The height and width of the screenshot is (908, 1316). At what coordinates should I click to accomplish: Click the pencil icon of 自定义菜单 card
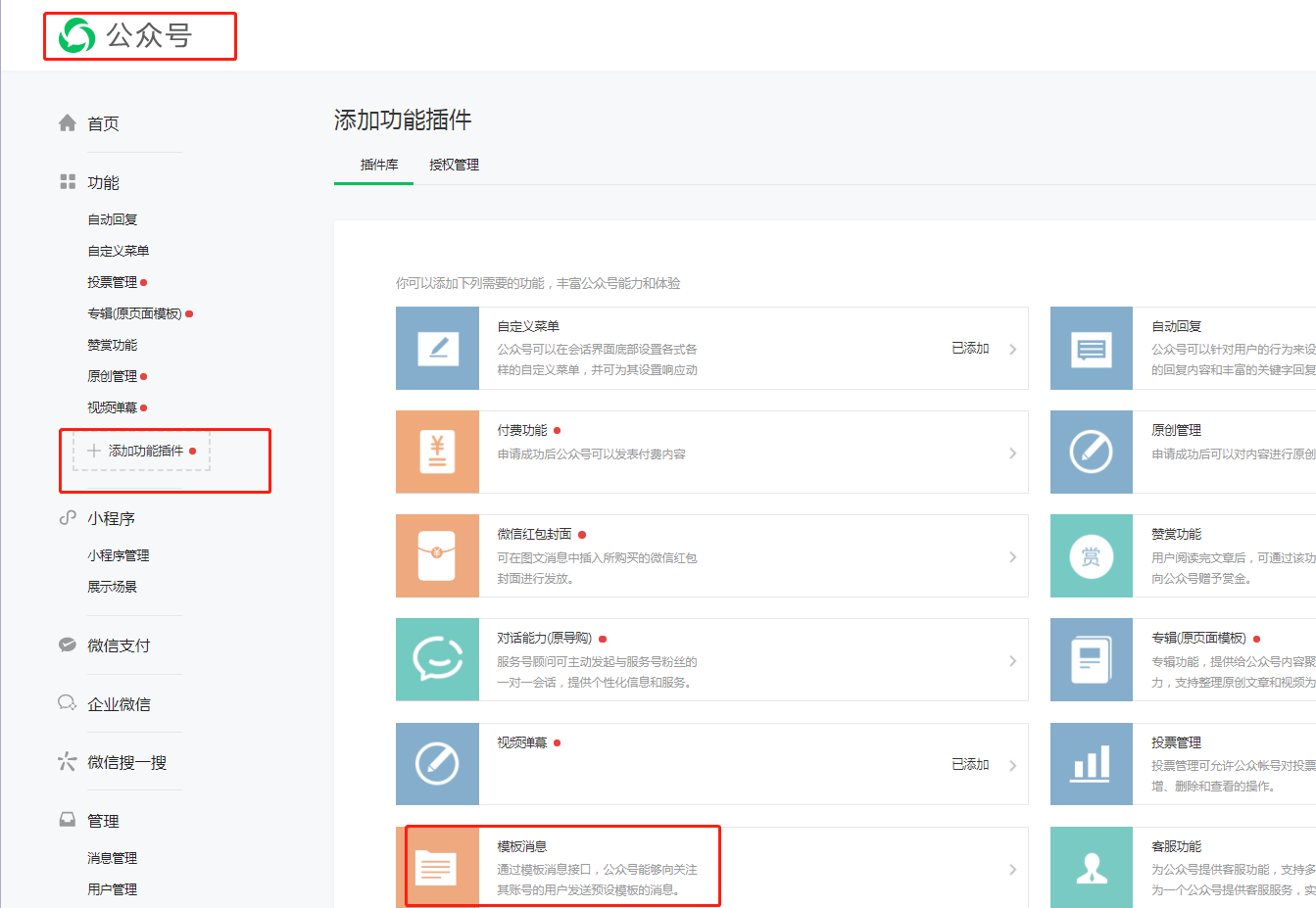437,349
